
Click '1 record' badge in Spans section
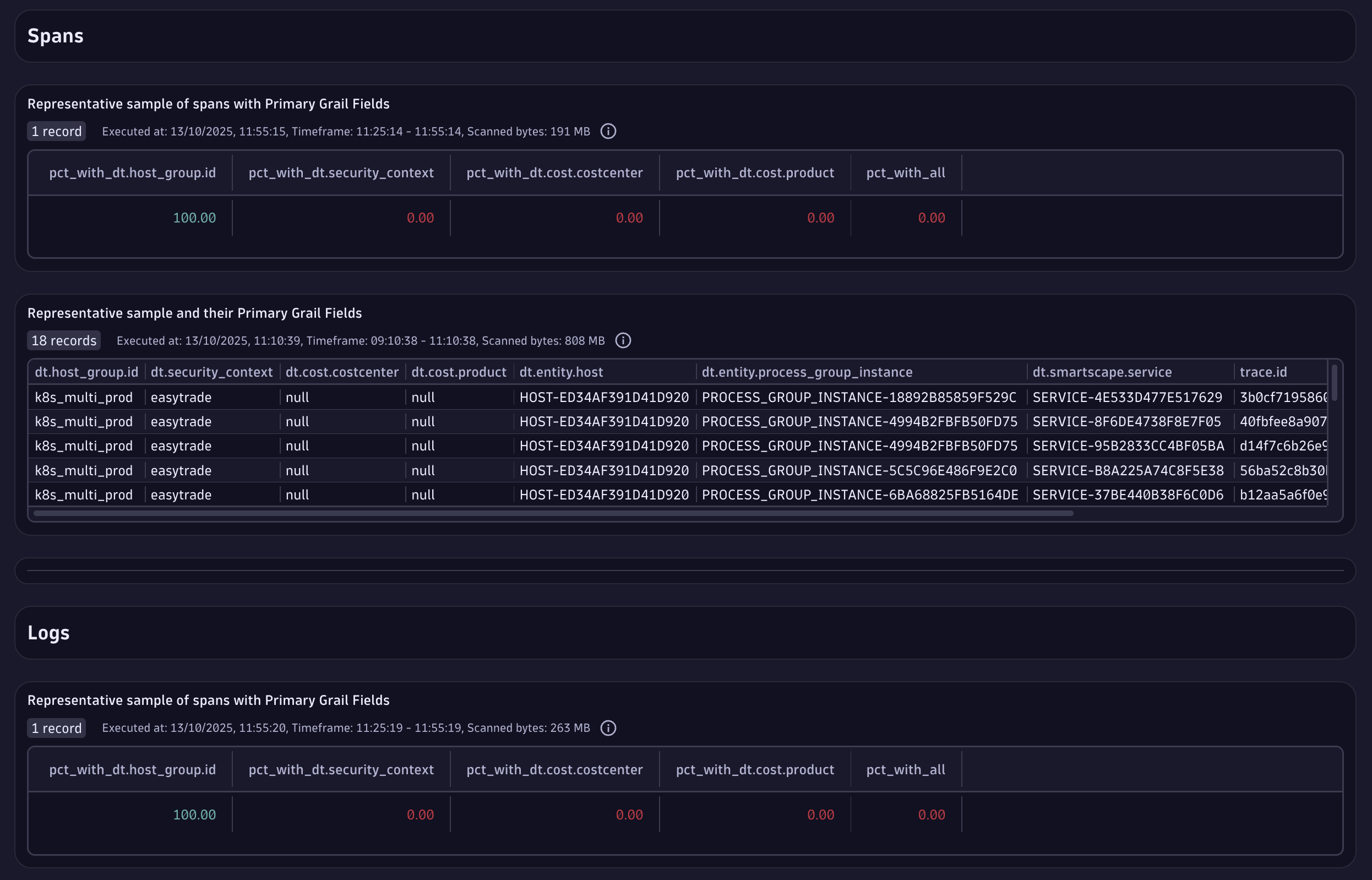click(56, 132)
